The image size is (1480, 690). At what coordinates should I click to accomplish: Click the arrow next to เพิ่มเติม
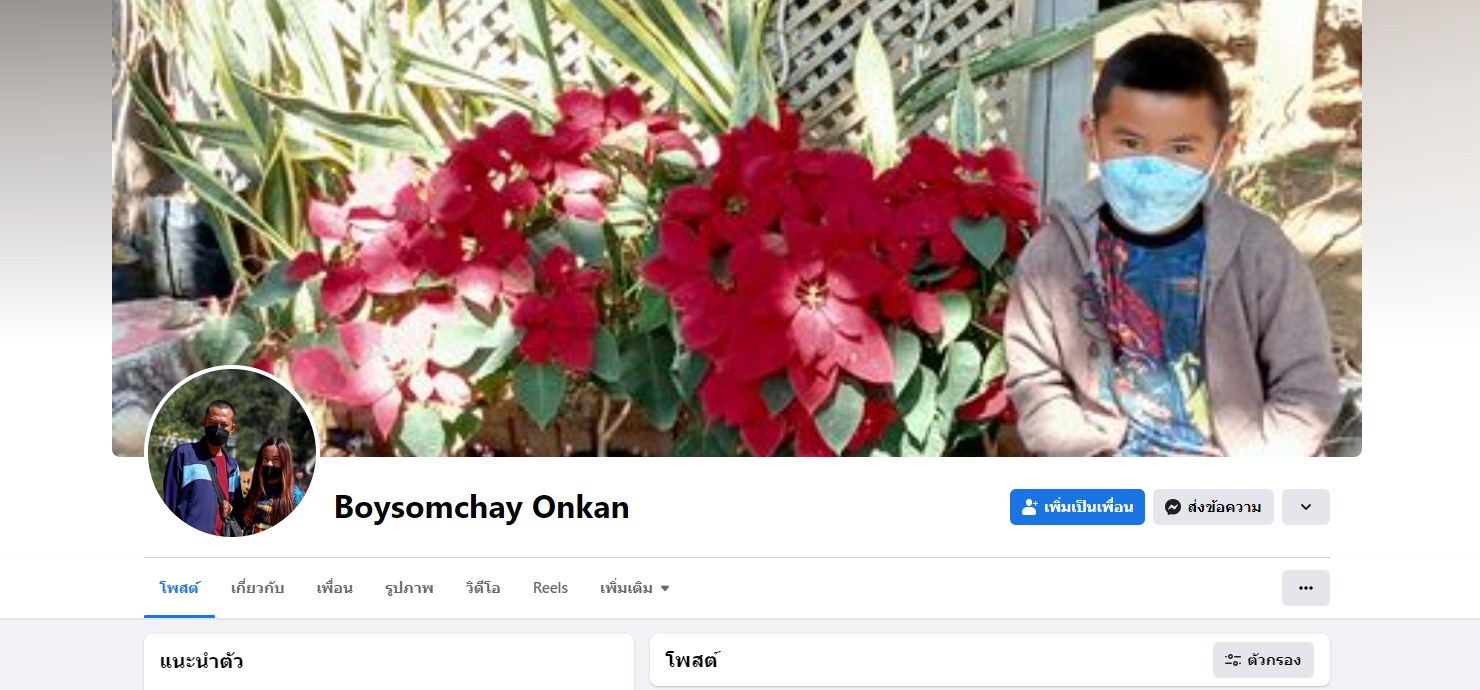[665, 589]
